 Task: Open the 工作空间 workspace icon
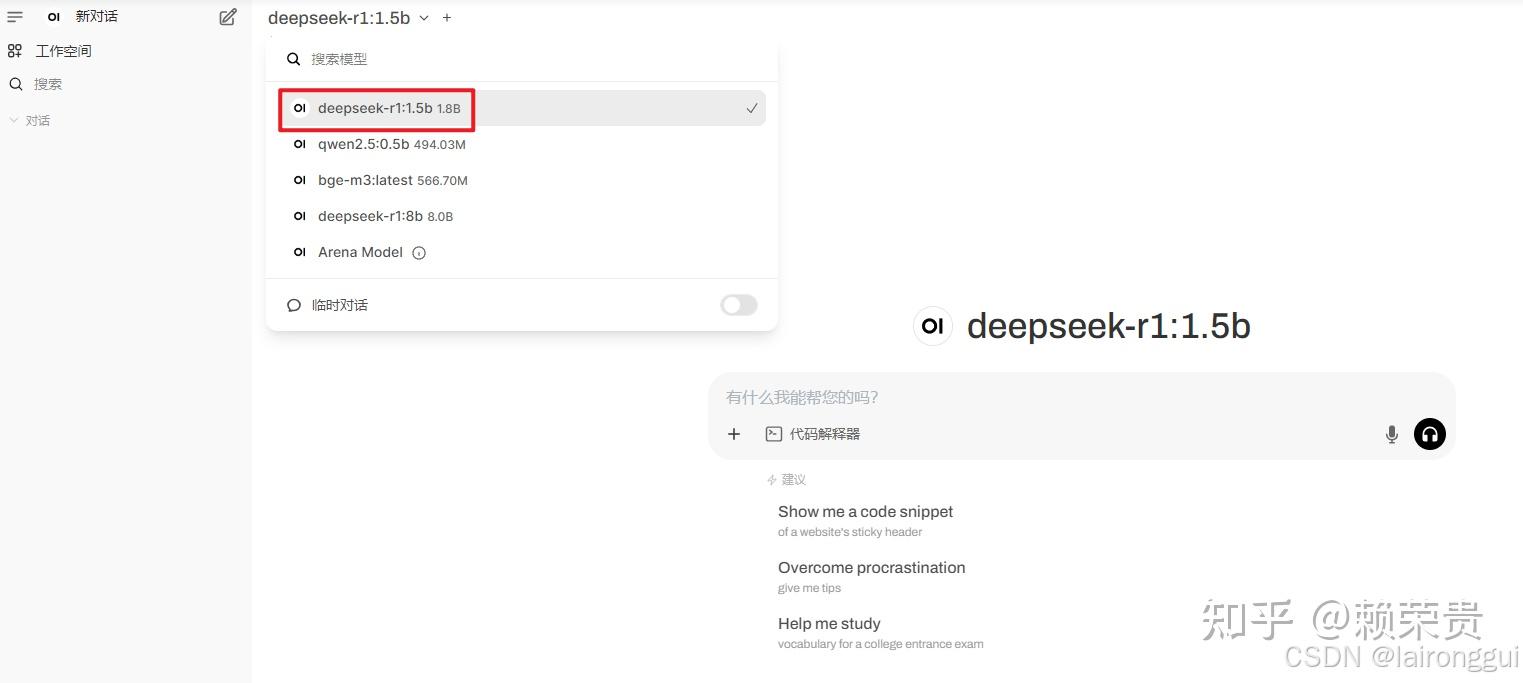15,51
